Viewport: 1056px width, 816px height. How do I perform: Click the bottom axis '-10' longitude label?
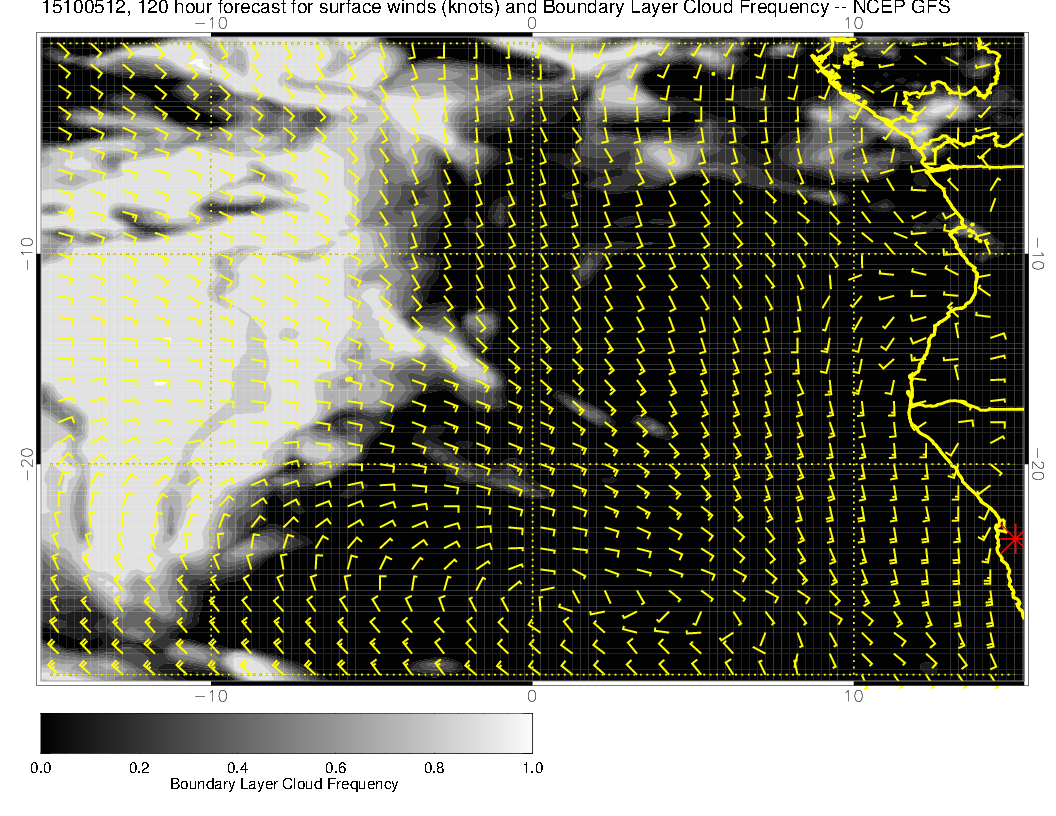211,696
